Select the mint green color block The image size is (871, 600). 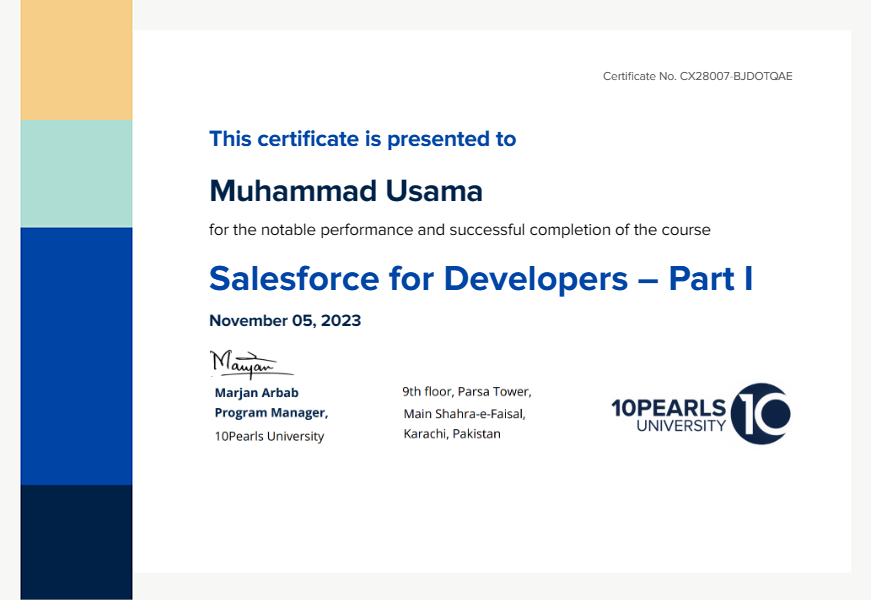(x=76, y=173)
